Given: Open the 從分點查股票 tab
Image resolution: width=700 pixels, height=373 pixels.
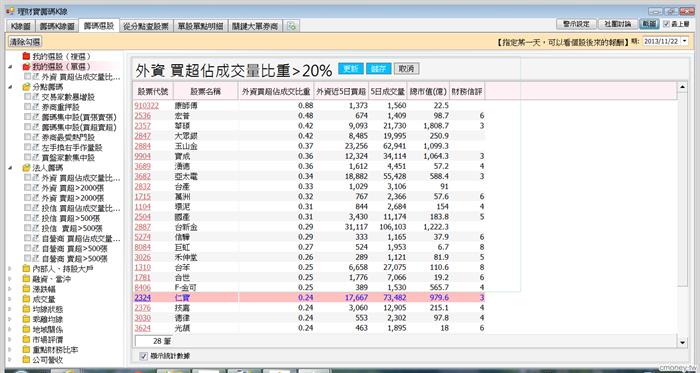Looking at the screenshot, I should coord(146,26).
